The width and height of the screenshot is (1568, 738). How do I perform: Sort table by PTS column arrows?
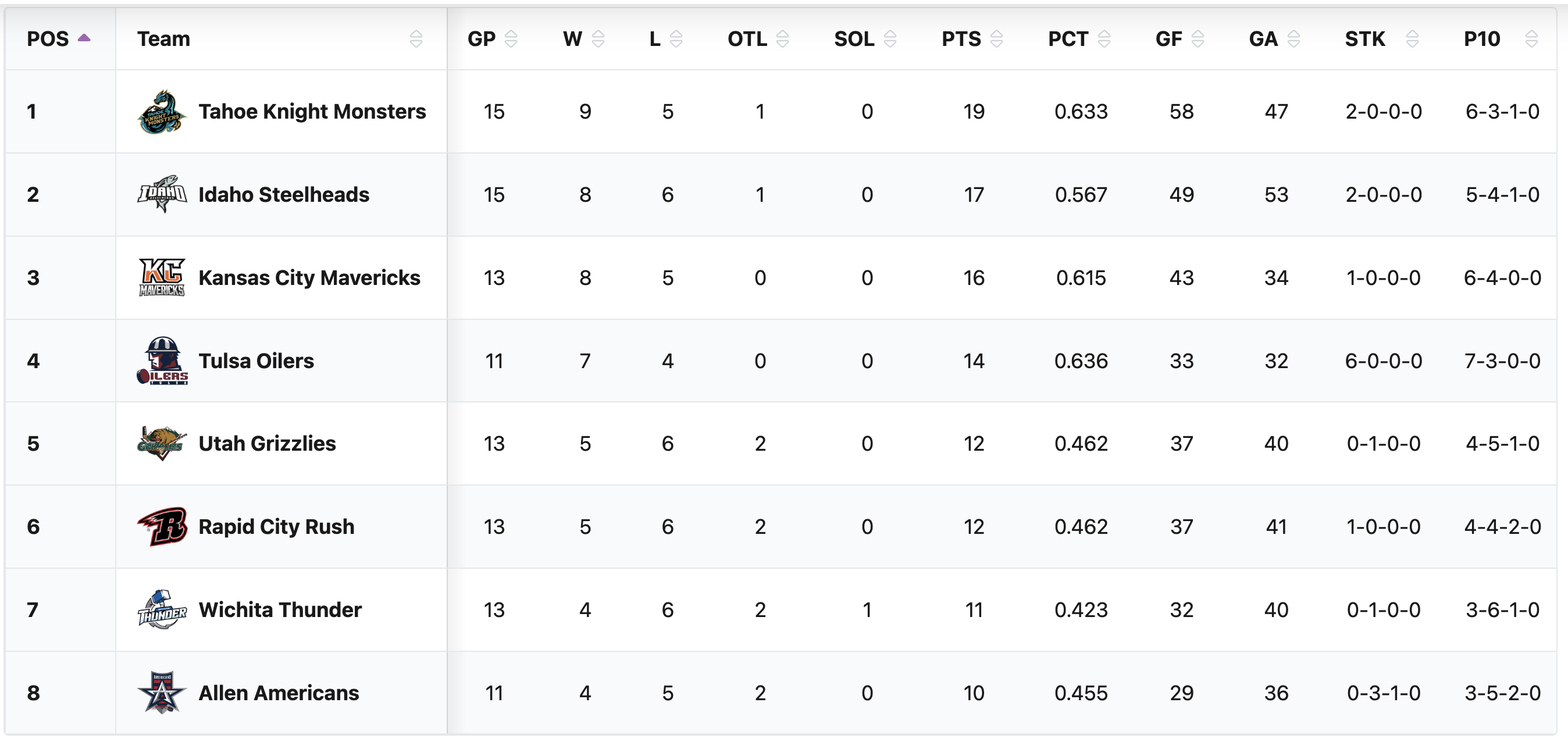[996, 39]
